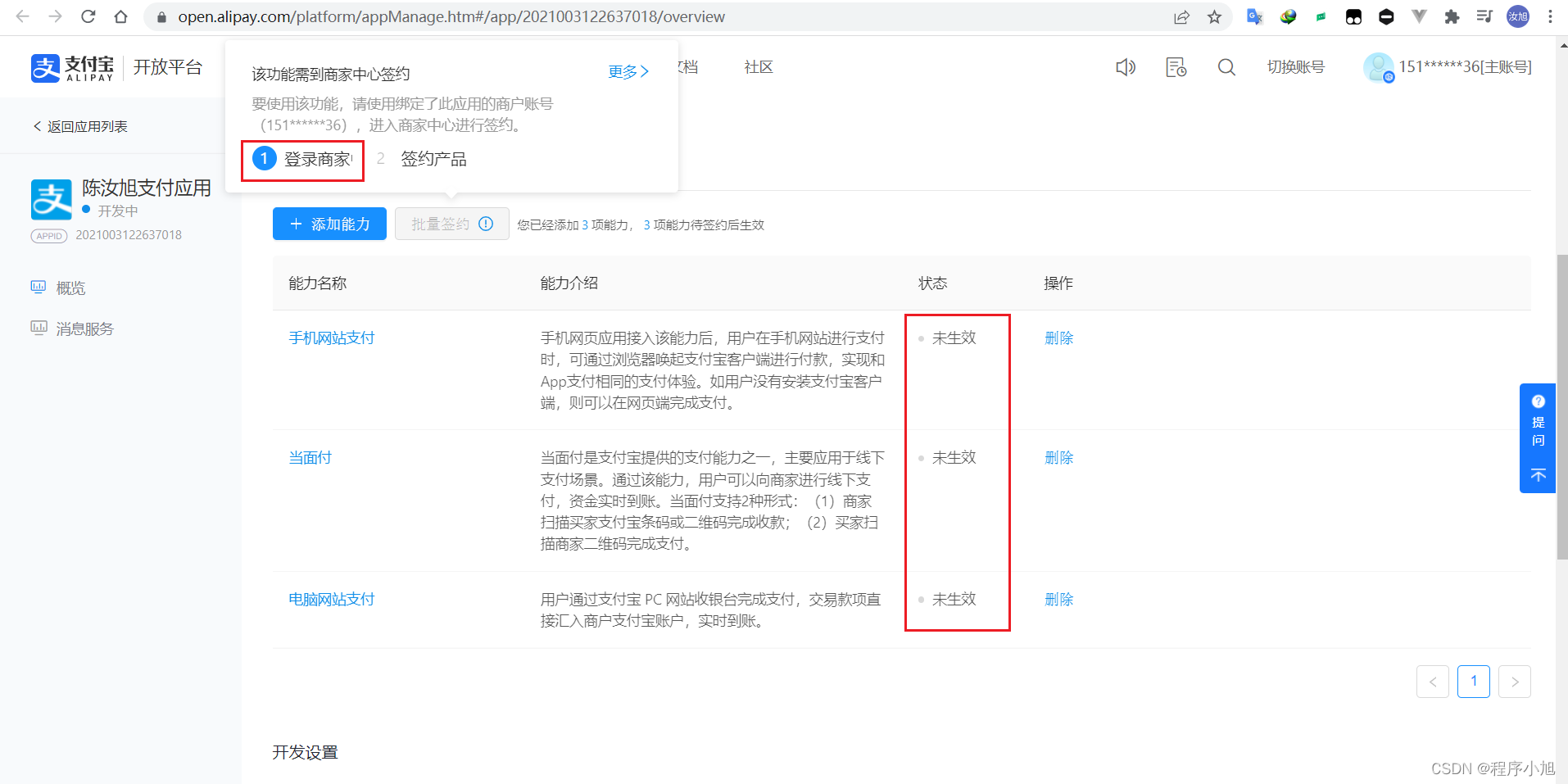Image resolution: width=1568 pixels, height=784 pixels.
Task: Delete the 当面付 capability
Action: tap(1058, 457)
